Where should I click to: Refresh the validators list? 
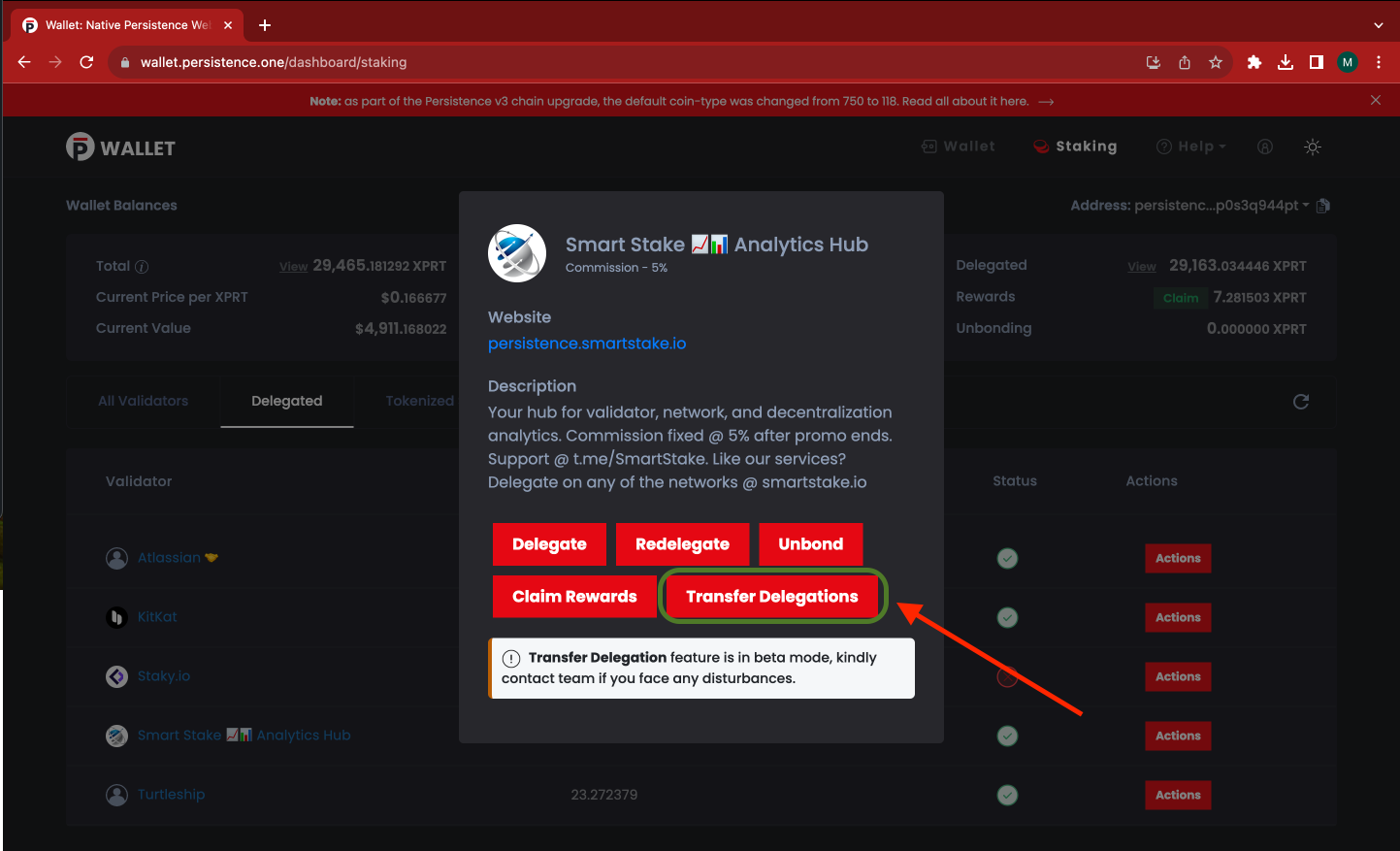1301,402
